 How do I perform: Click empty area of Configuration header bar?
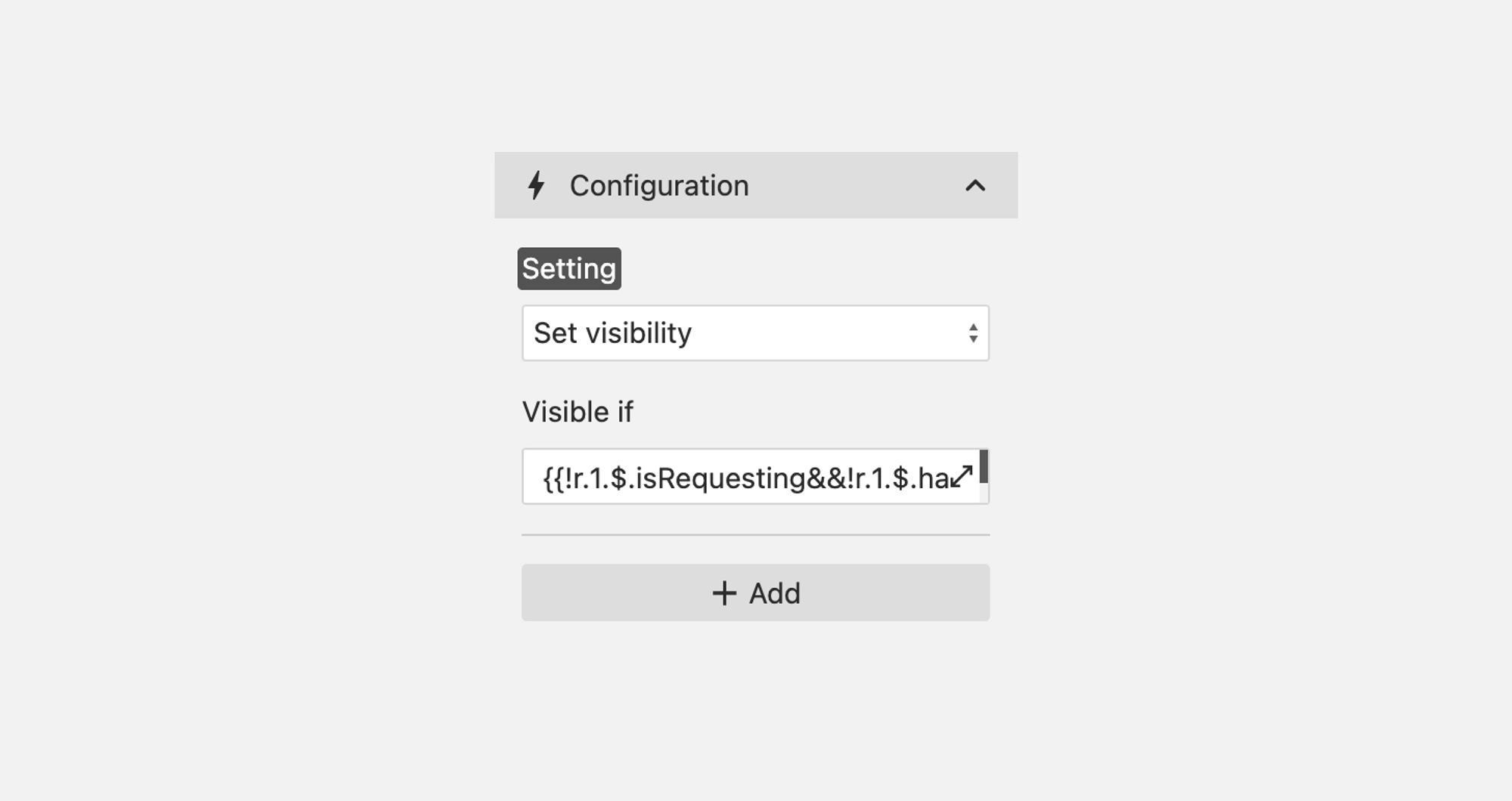coord(854,185)
